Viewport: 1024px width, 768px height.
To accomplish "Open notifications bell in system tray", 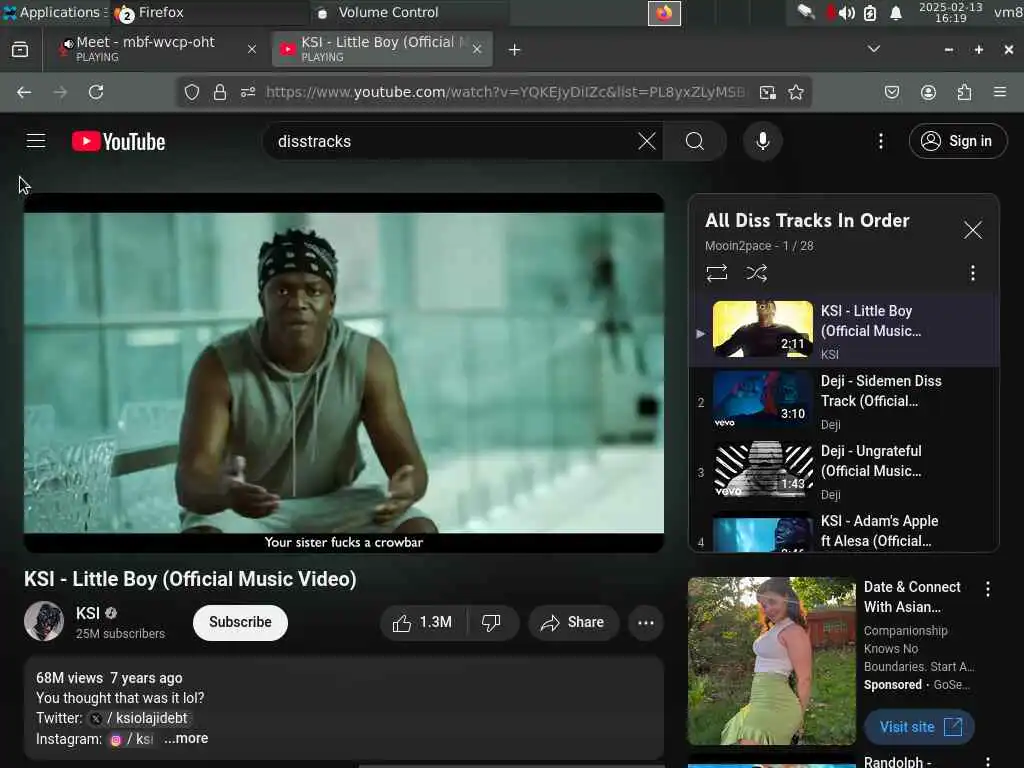I will point(896,13).
